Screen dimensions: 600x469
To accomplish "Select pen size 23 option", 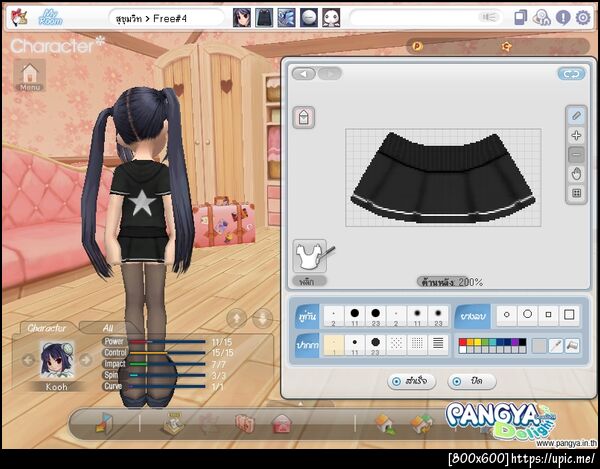I will (x=375, y=345).
